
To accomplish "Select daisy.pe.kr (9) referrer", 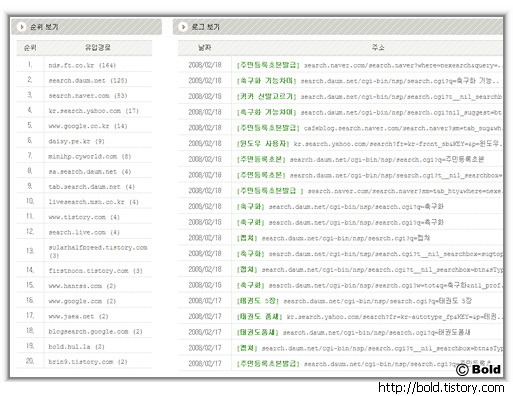I will (76, 141).
